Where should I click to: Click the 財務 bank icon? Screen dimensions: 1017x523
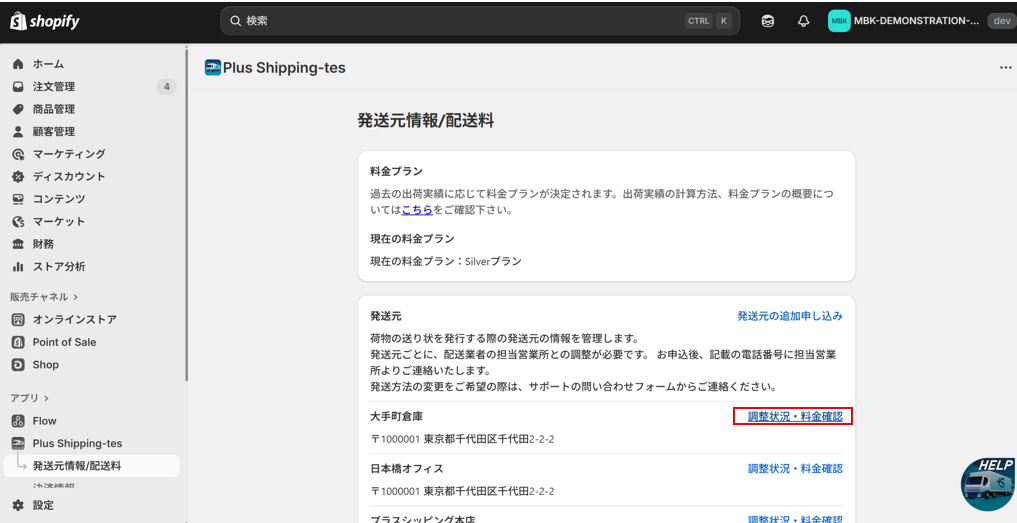[x=18, y=244]
